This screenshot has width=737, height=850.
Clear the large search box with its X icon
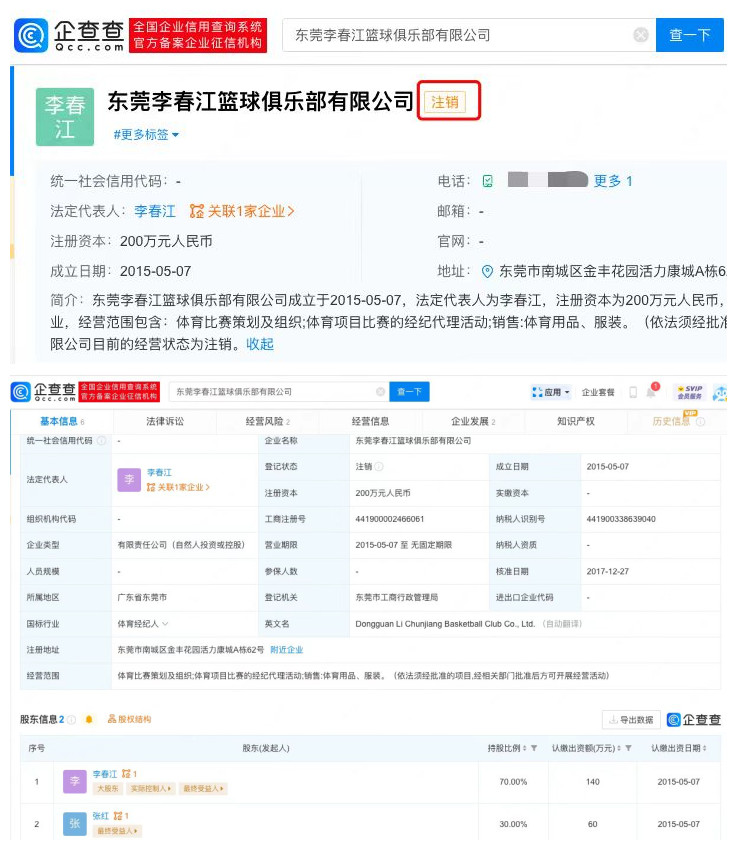(x=641, y=35)
